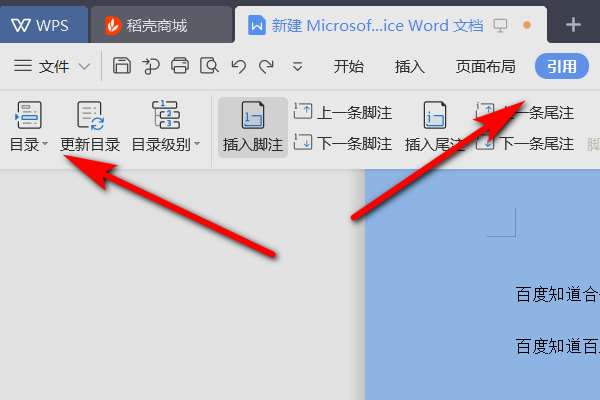600x400 pixels.
Task: Open the 页面布局 ribbon tab
Action: [485, 67]
